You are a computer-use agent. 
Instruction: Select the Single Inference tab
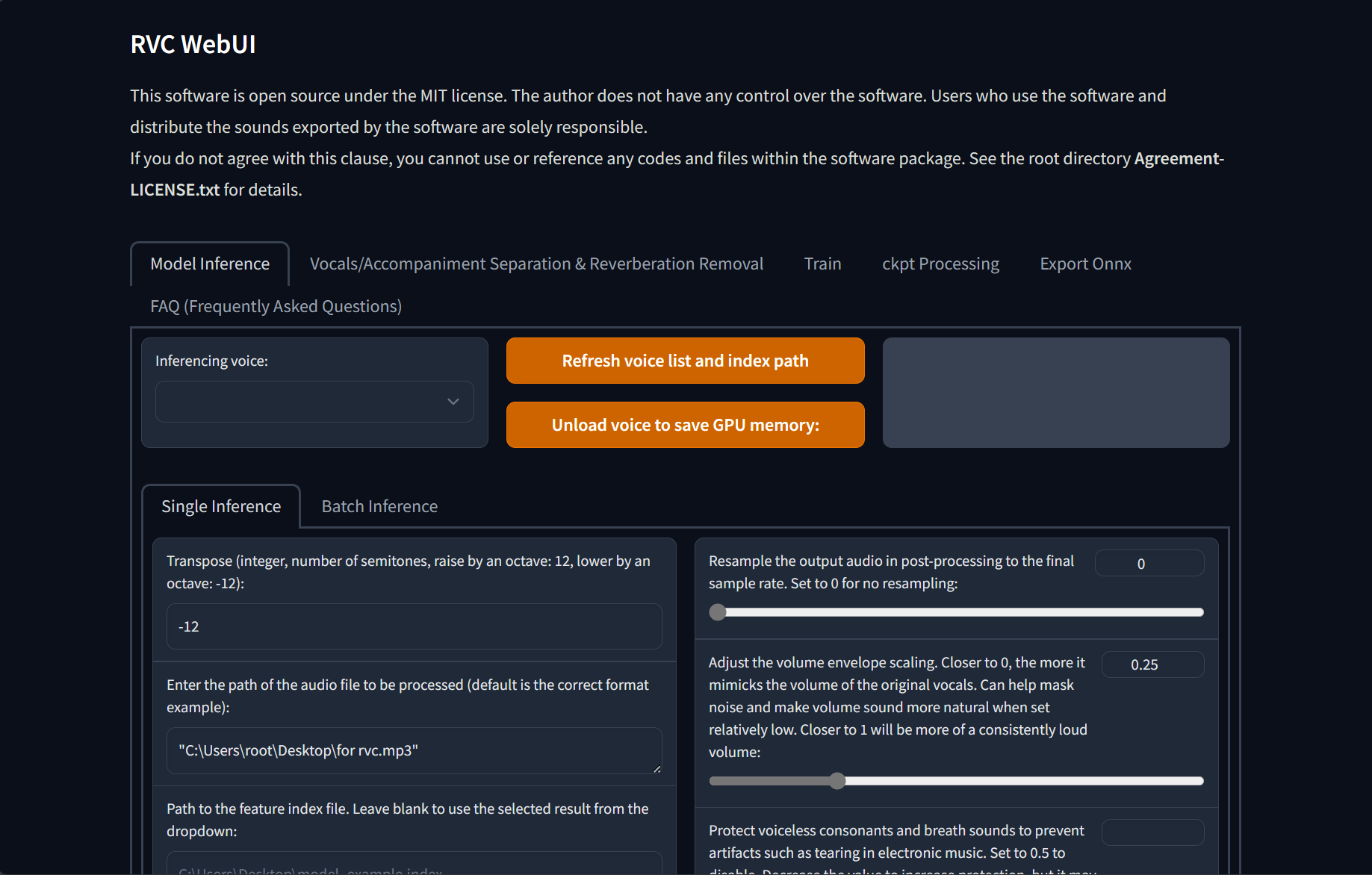221,506
